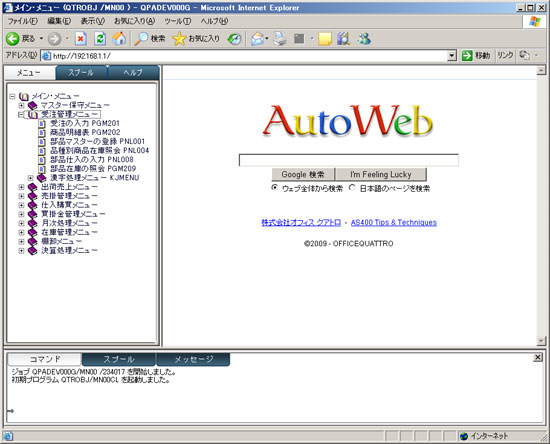Click the yellow note Discuss icon
Screen dimensions: 550x444
325,39
